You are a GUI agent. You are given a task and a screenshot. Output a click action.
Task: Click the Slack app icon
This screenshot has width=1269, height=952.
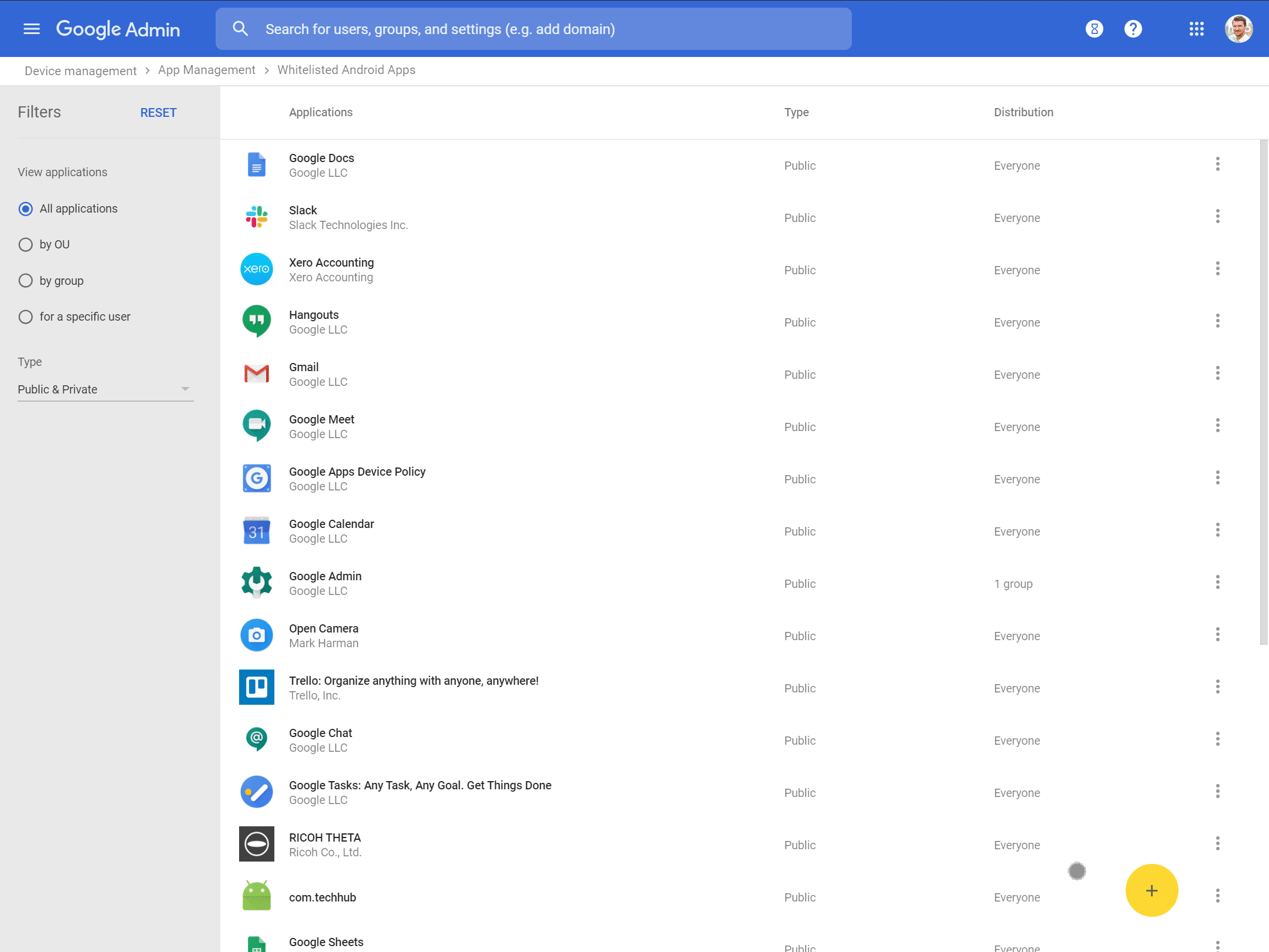(257, 217)
